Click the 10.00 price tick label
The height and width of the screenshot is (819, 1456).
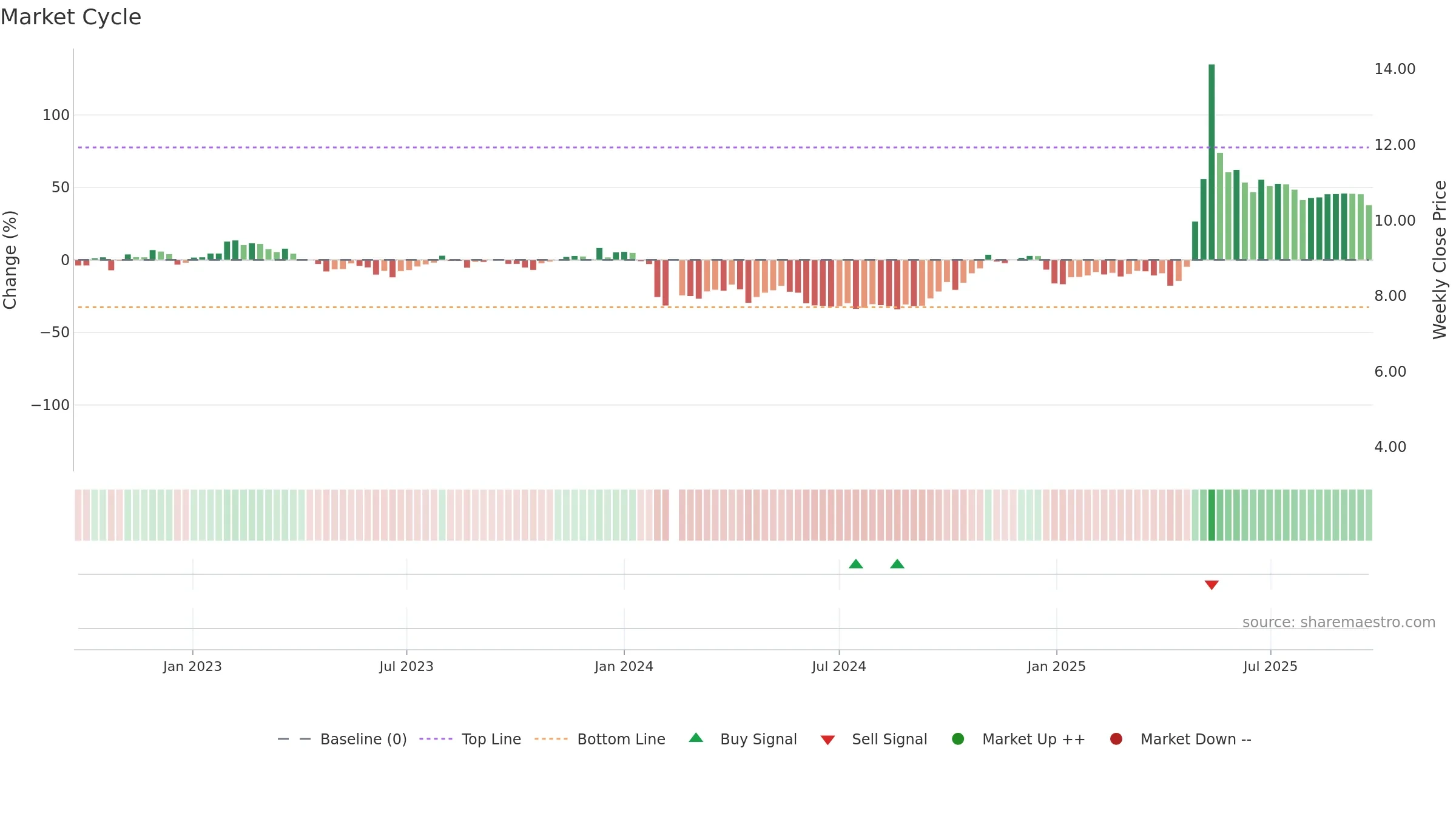(x=1395, y=221)
